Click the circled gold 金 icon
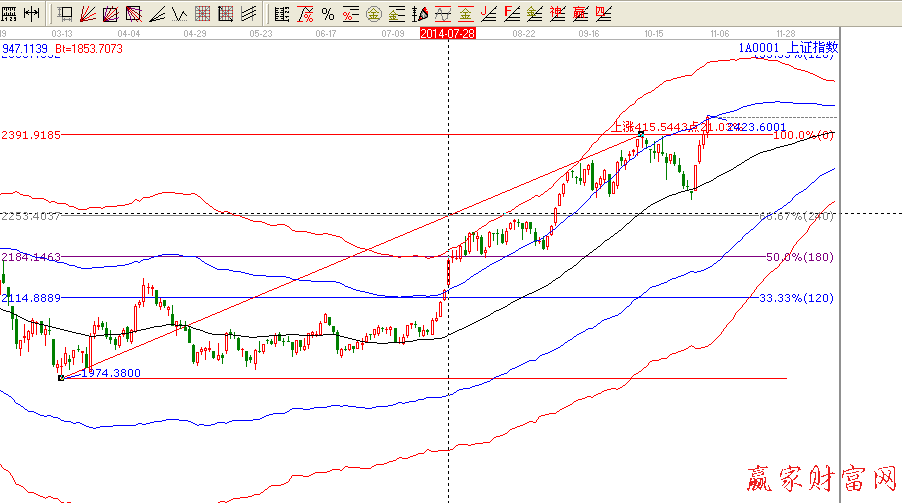The width and height of the screenshot is (902, 503). coord(373,14)
